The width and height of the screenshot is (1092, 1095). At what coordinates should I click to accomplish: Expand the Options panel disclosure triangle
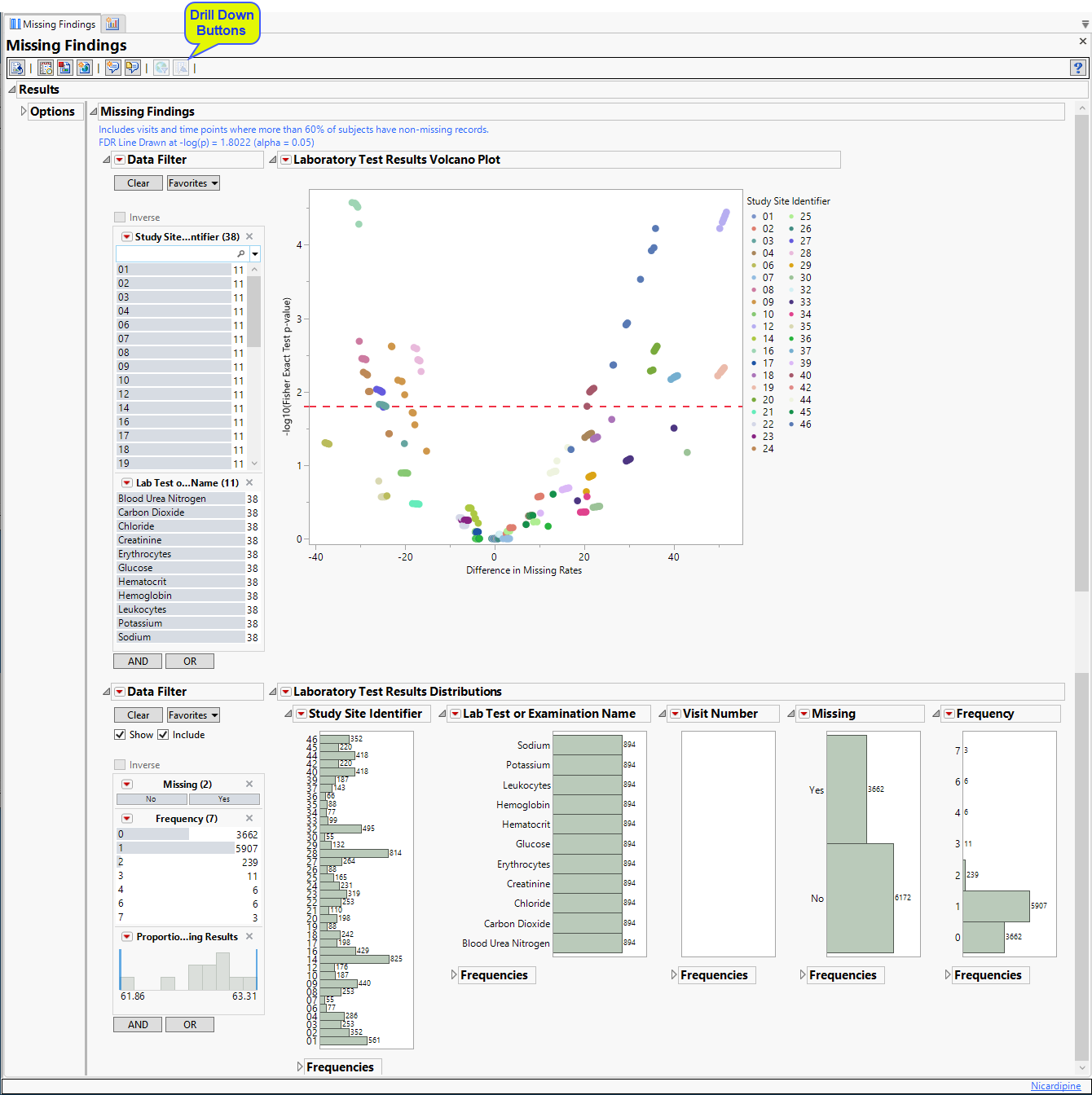click(x=24, y=112)
